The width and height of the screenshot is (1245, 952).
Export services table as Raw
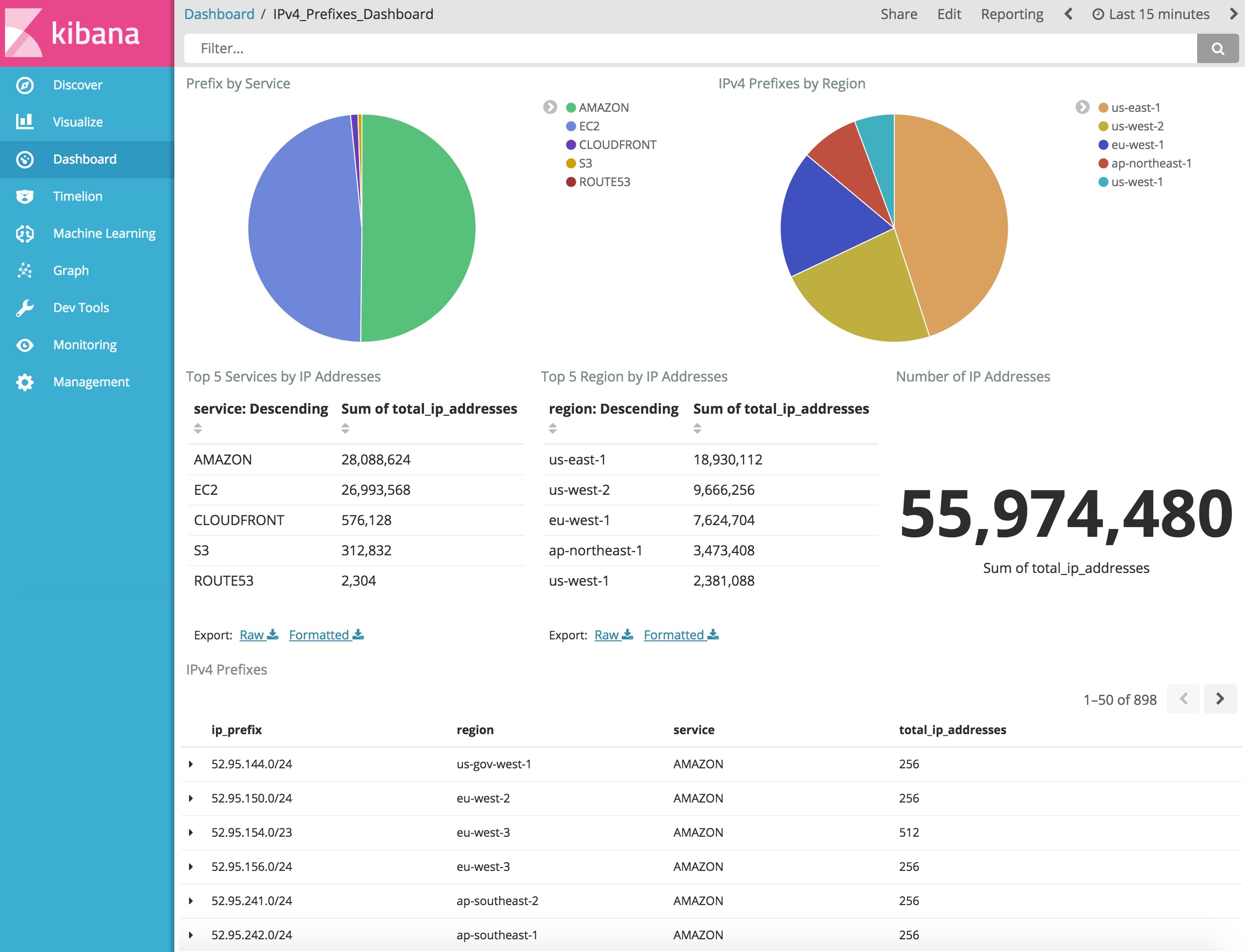click(x=258, y=635)
